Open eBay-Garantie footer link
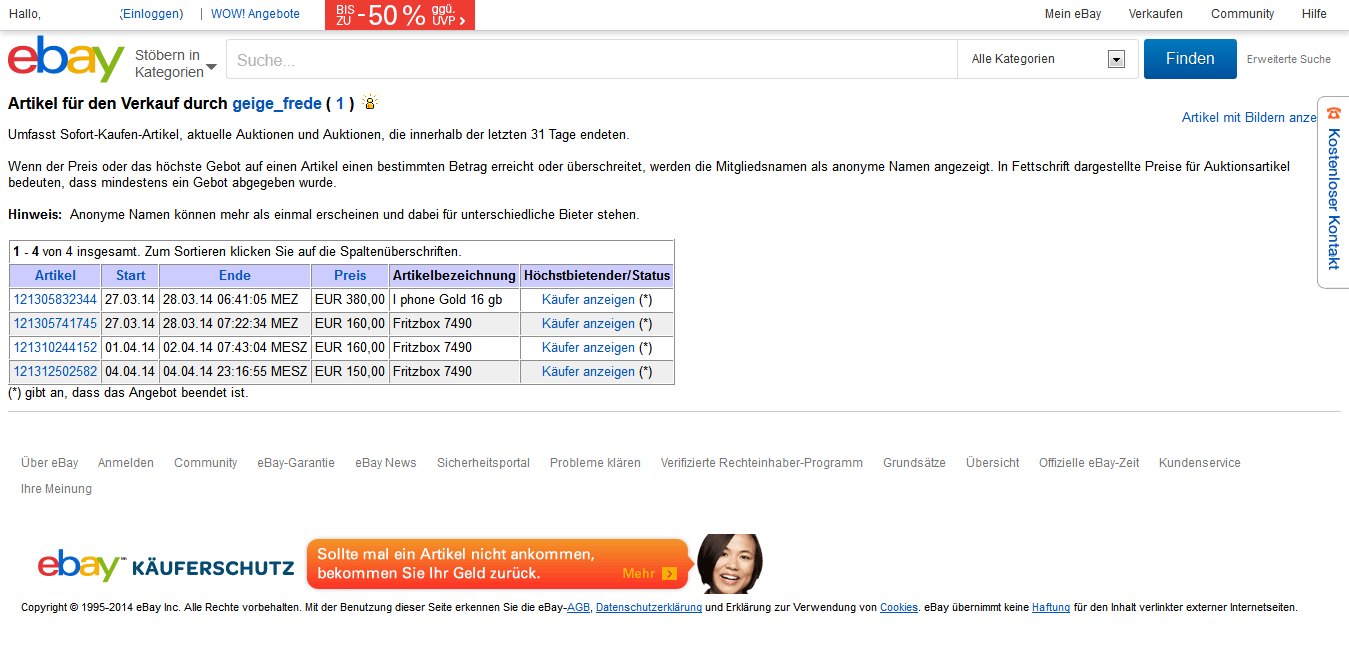 296,463
